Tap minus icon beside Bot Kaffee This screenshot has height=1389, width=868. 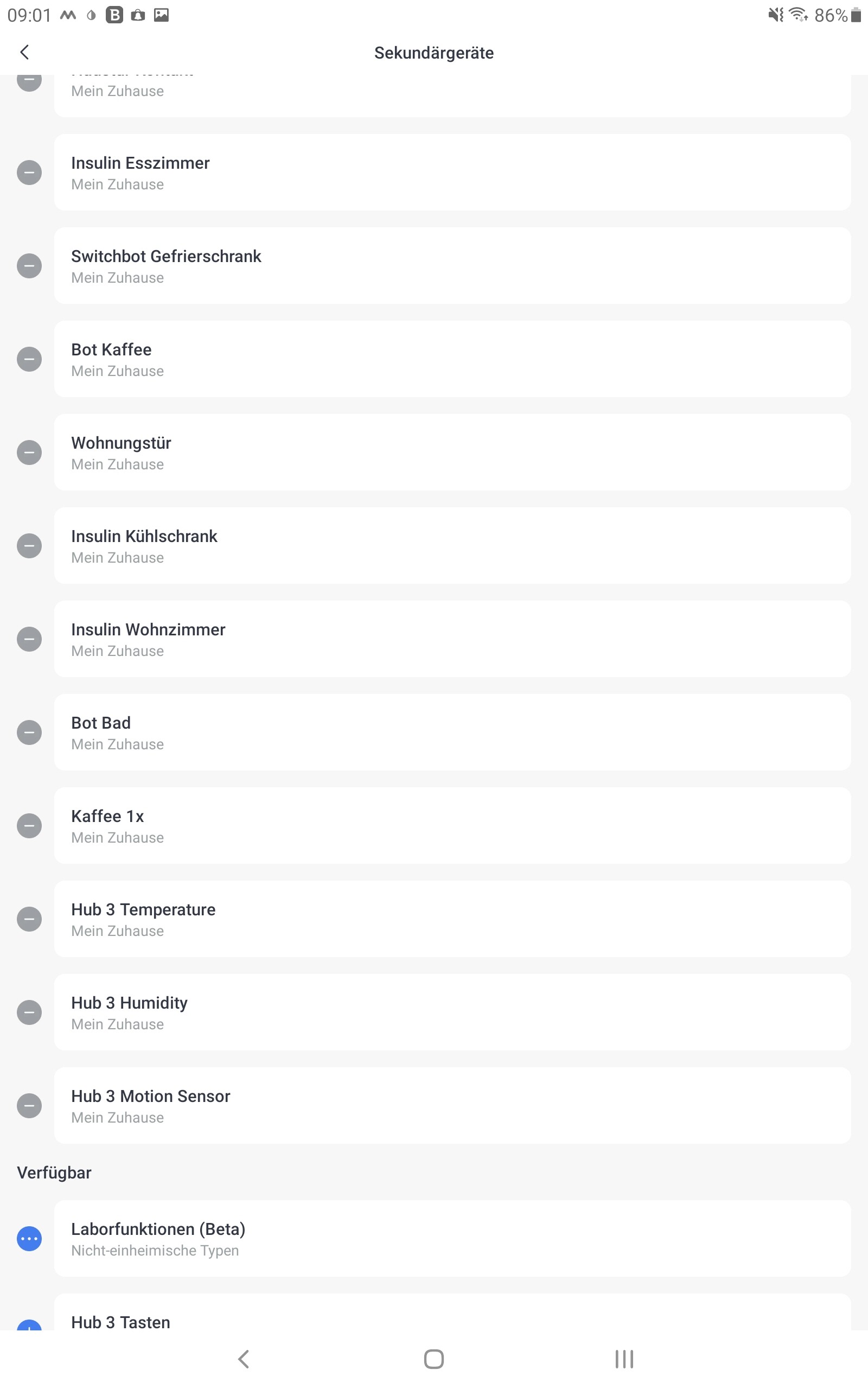29,359
